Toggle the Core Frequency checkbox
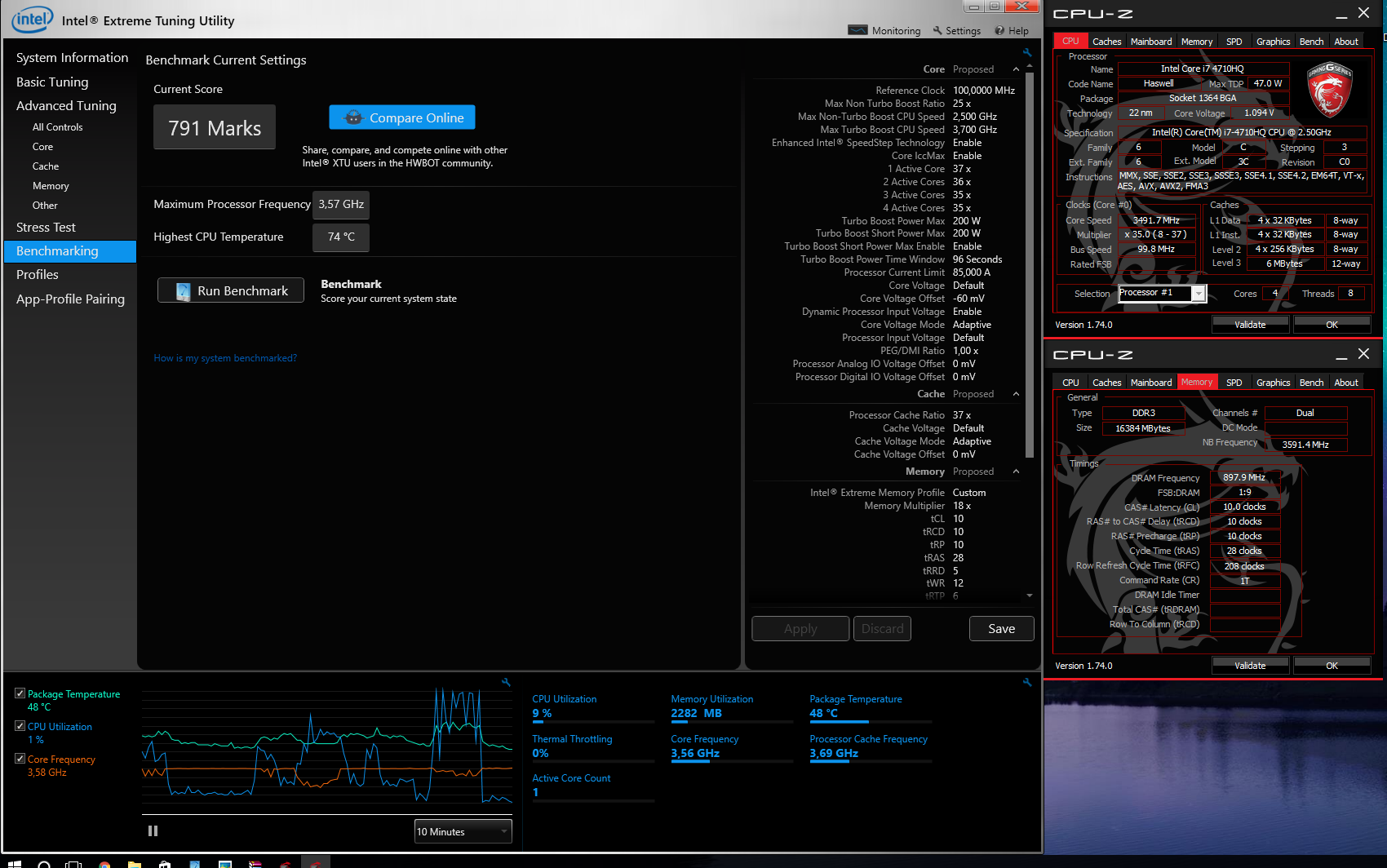Image resolution: width=1387 pixels, height=868 pixels. (x=20, y=759)
